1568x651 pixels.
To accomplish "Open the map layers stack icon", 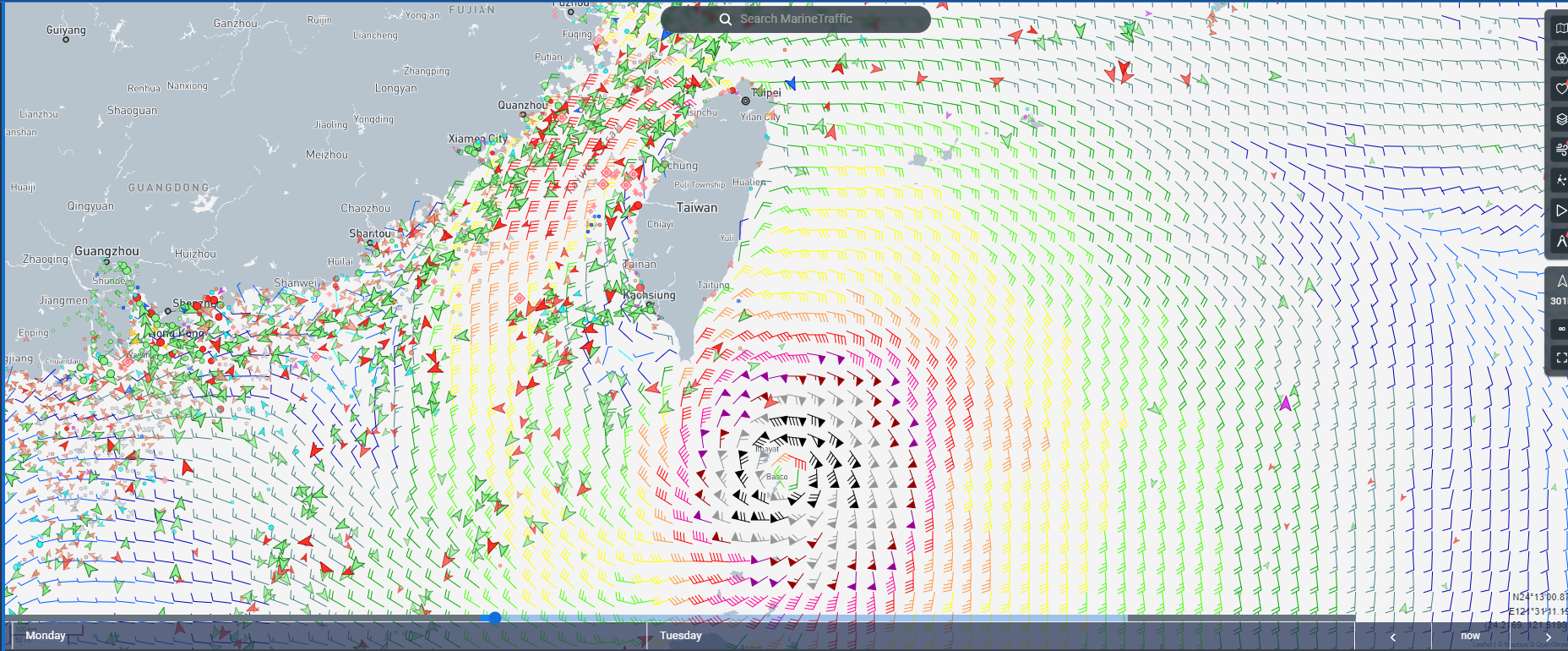I will pos(1560,119).
